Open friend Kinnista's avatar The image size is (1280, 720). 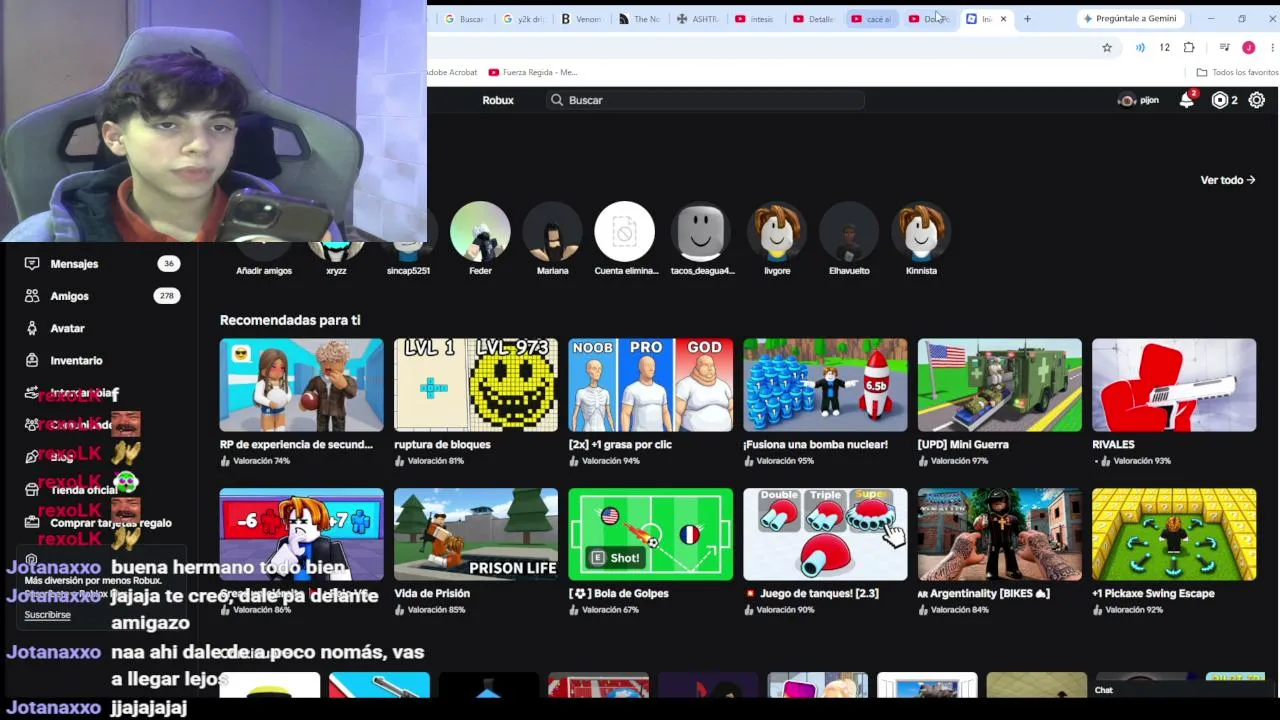[921, 232]
